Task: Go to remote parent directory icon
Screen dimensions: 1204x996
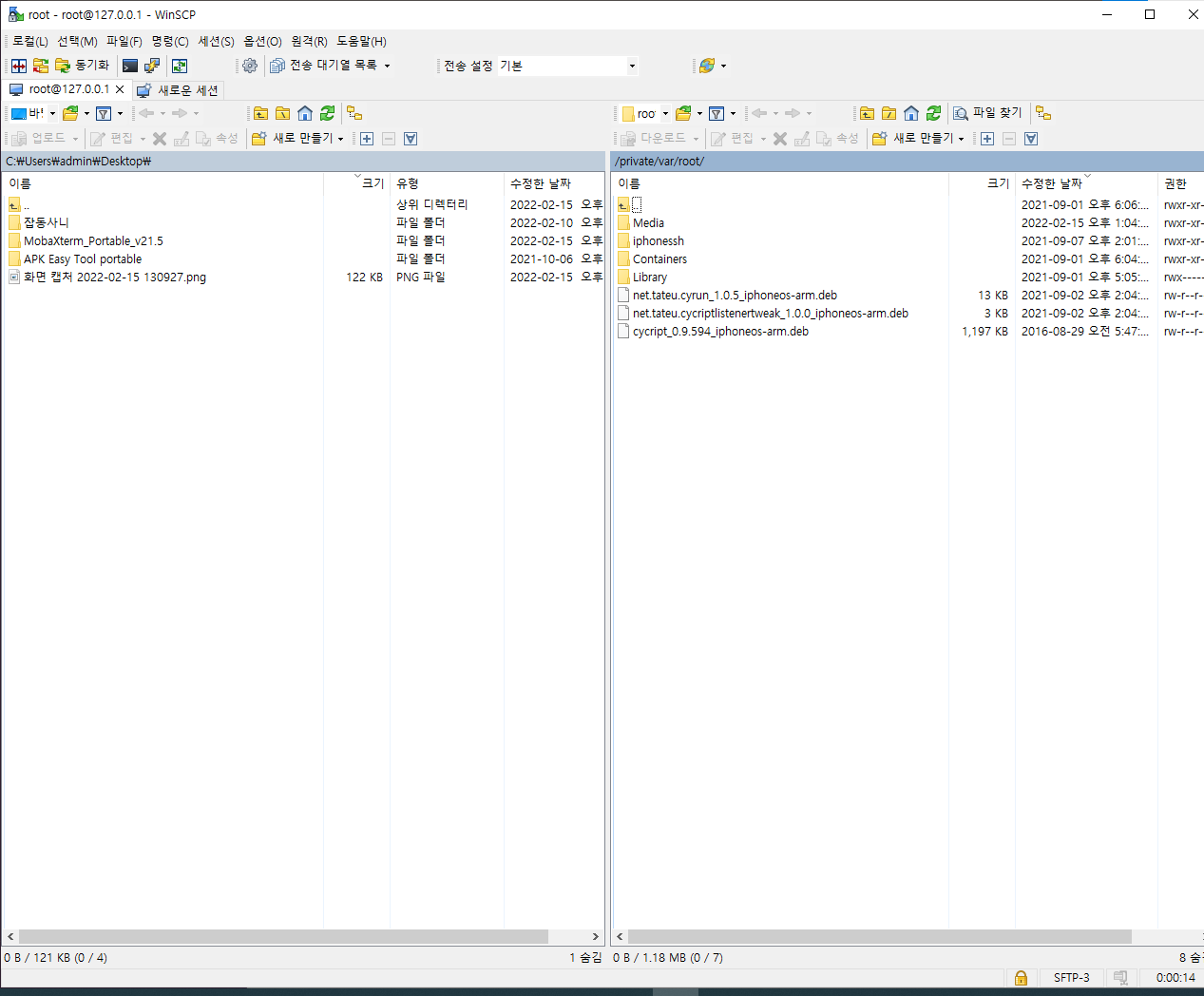Action: 867,113
